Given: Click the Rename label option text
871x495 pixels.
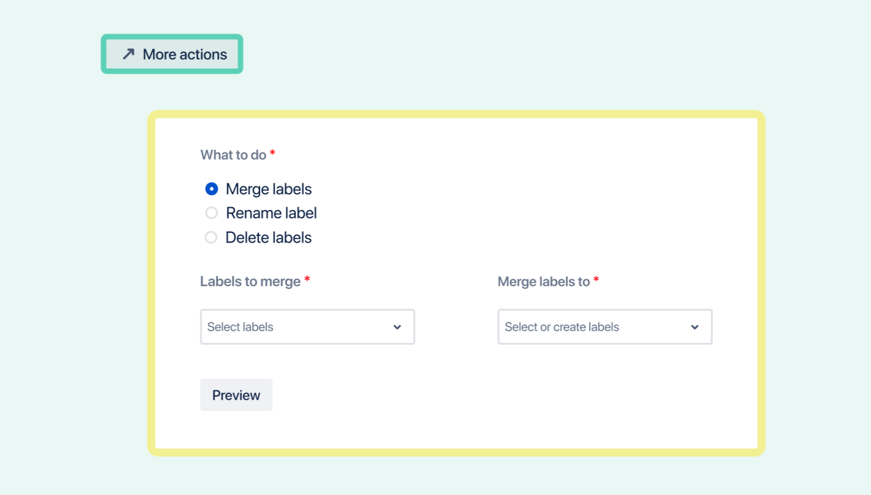Looking at the screenshot, I should click(271, 213).
